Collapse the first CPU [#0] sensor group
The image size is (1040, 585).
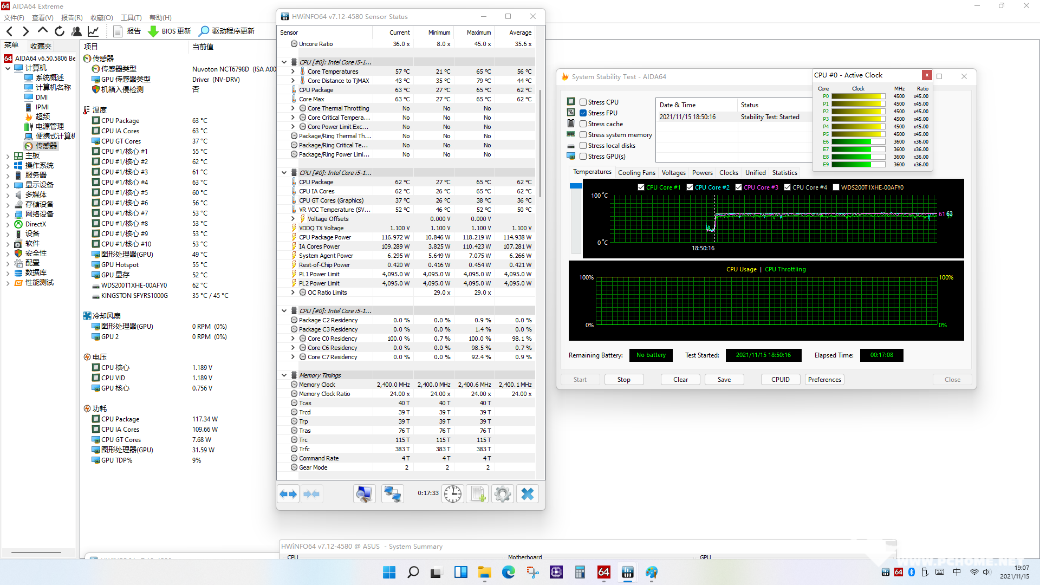pyautogui.click(x=285, y=62)
